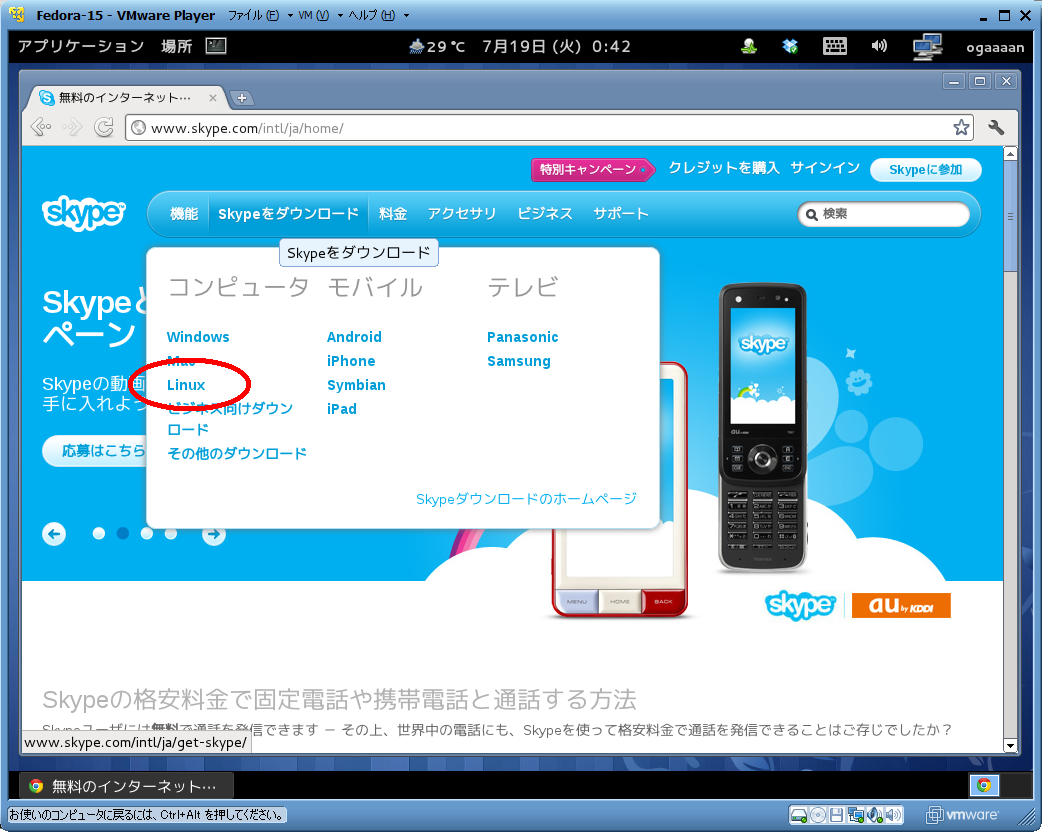Click the VMware floppy device icon

point(837,814)
